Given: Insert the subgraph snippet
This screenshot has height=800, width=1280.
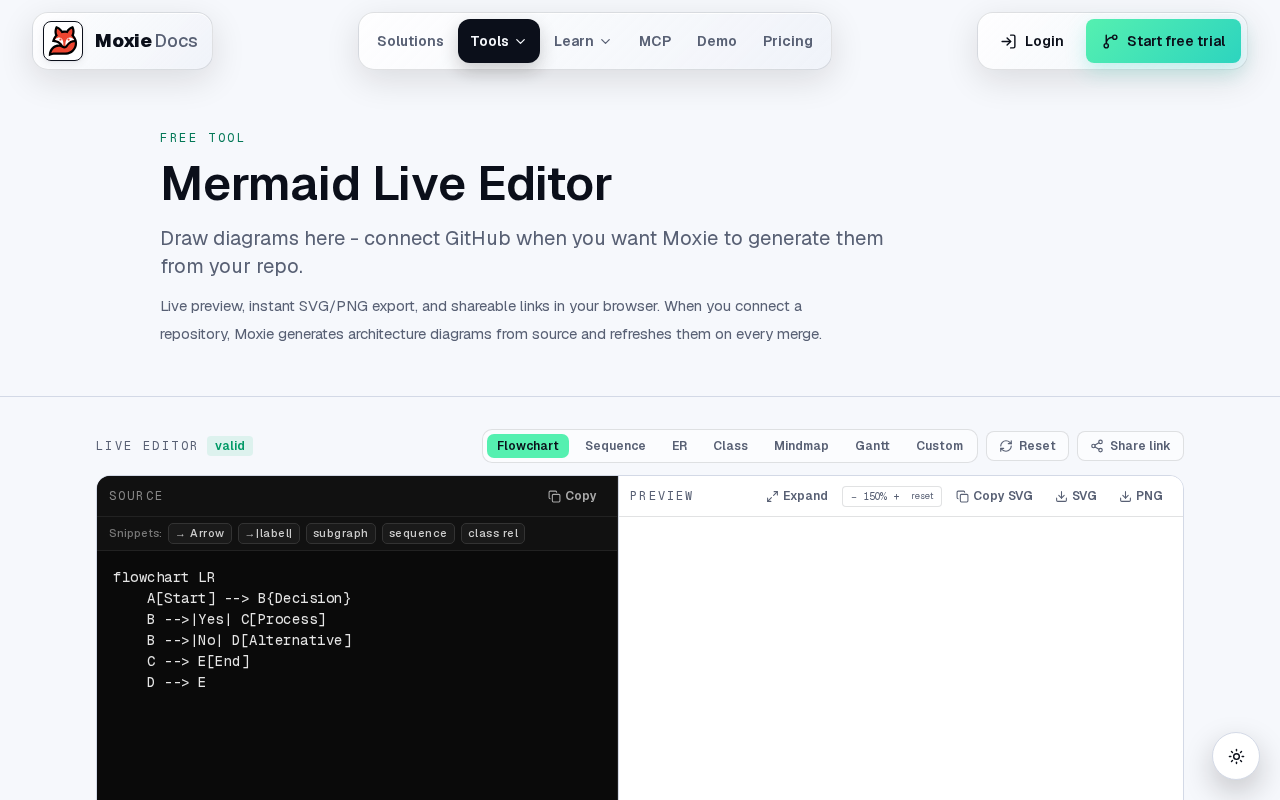Looking at the screenshot, I should click(x=341, y=533).
